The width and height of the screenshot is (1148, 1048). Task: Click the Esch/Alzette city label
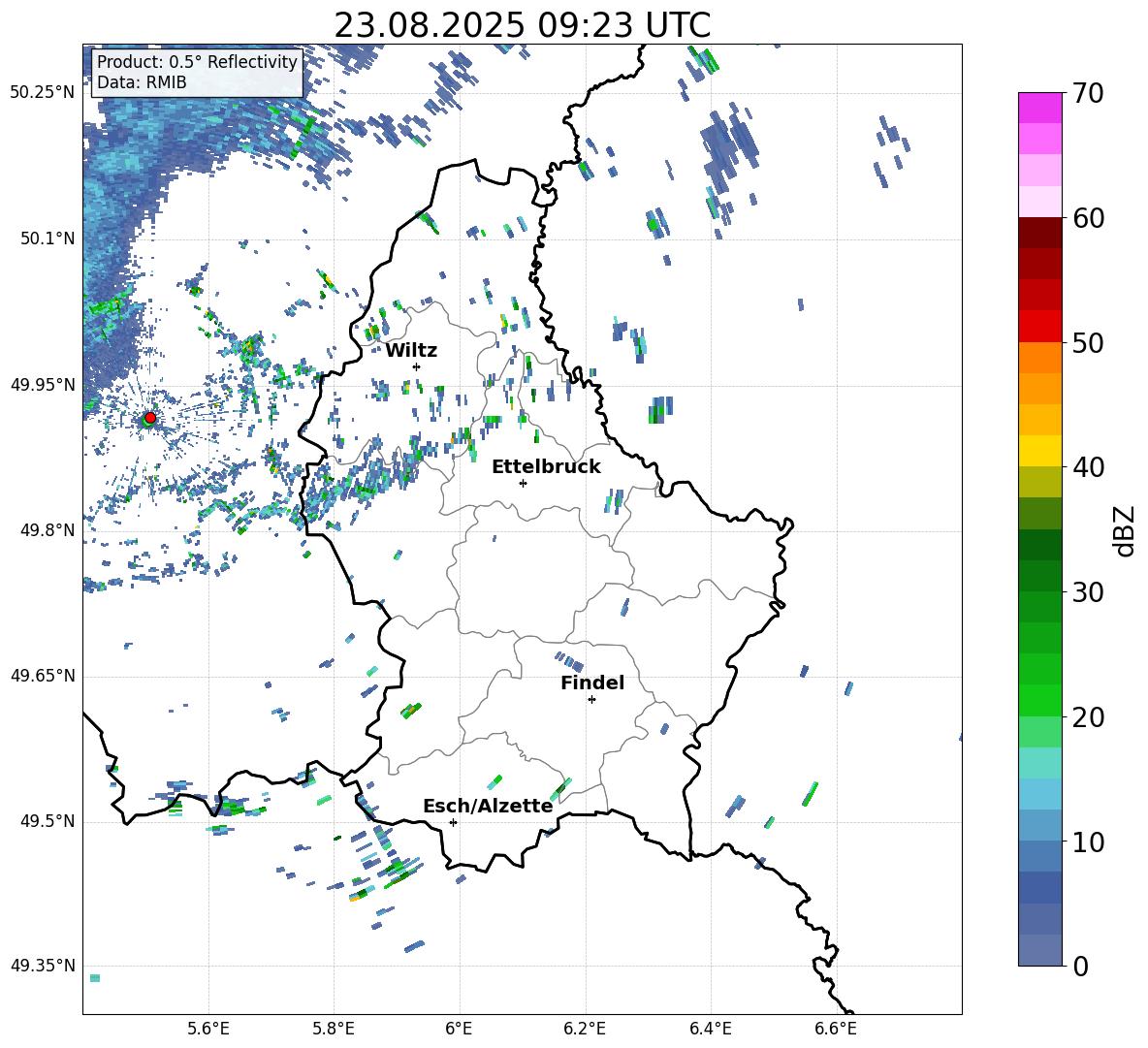(x=488, y=807)
